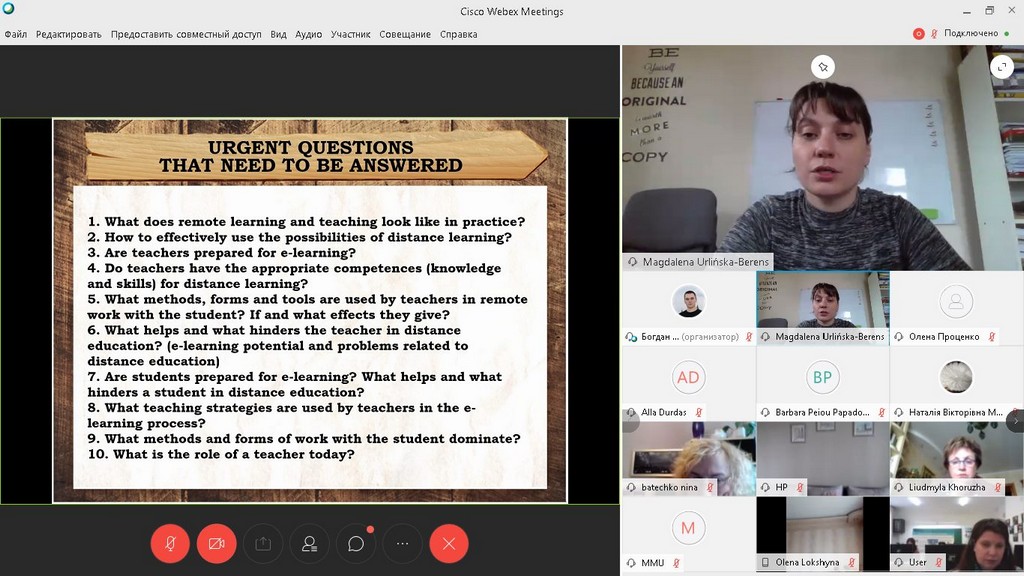Click the Подключено connection status

click(x=970, y=34)
